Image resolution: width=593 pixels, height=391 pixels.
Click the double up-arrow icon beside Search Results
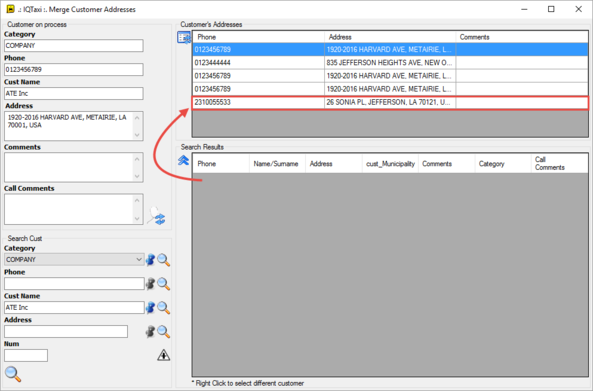pyautogui.click(x=183, y=160)
